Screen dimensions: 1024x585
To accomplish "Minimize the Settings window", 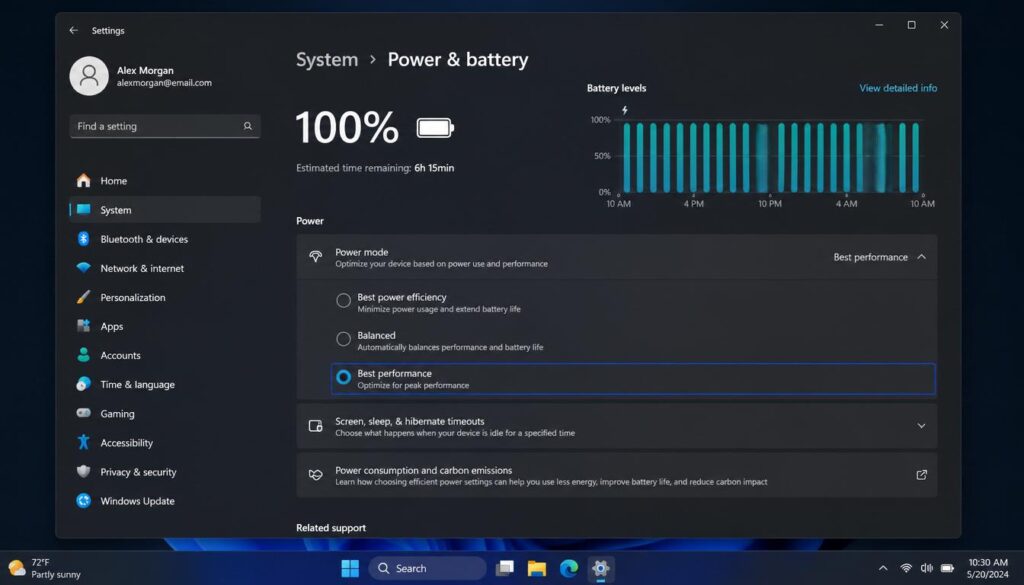I will (879, 25).
